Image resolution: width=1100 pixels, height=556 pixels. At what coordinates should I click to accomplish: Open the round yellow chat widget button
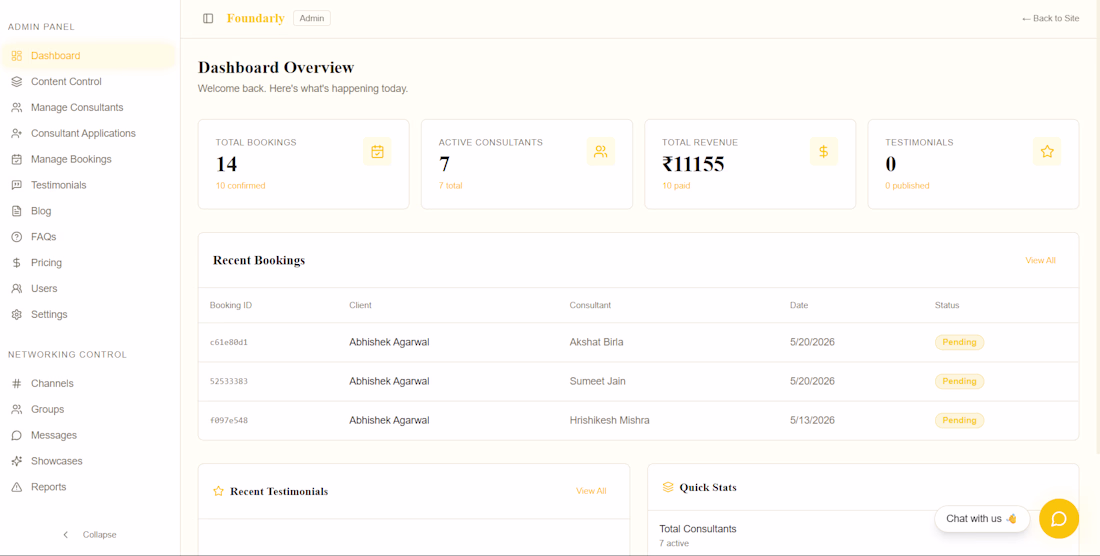pos(1059,519)
